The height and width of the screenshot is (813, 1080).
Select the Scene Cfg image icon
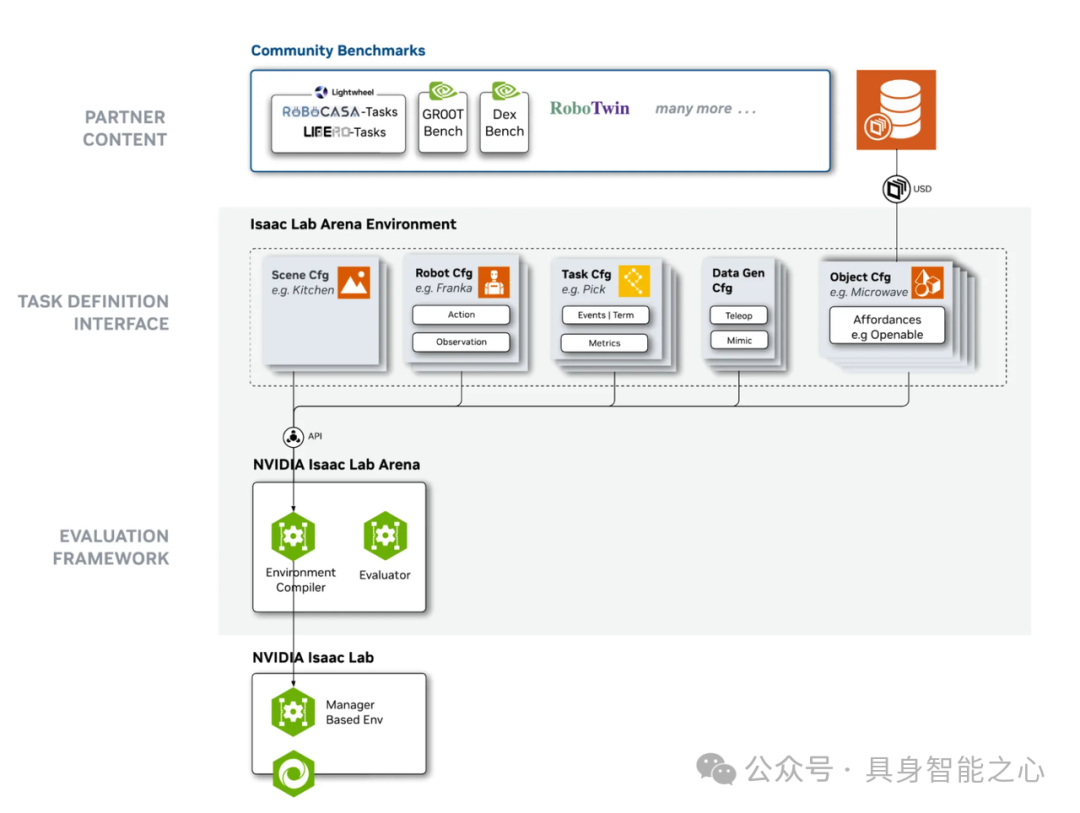click(x=353, y=282)
